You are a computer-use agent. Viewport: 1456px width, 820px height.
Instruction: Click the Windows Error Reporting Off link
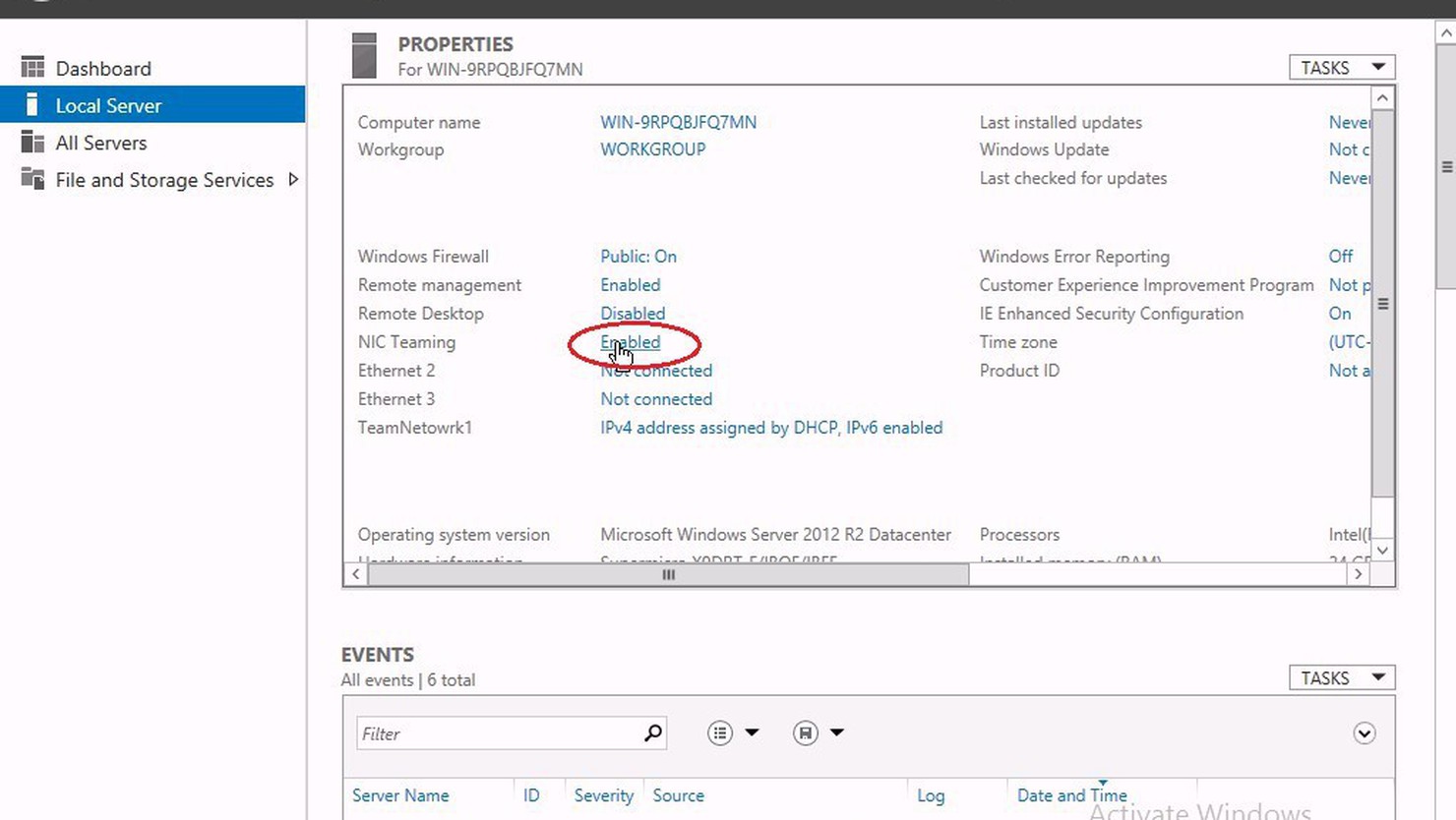tap(1341, 256)
